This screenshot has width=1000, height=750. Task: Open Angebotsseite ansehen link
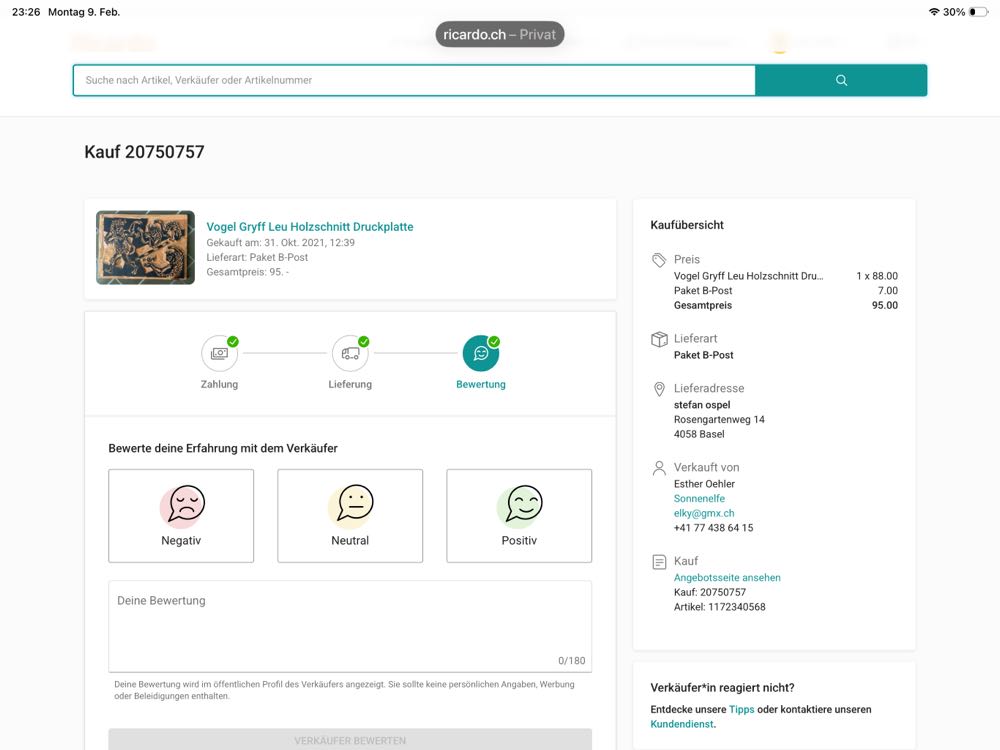click(727, 577)
